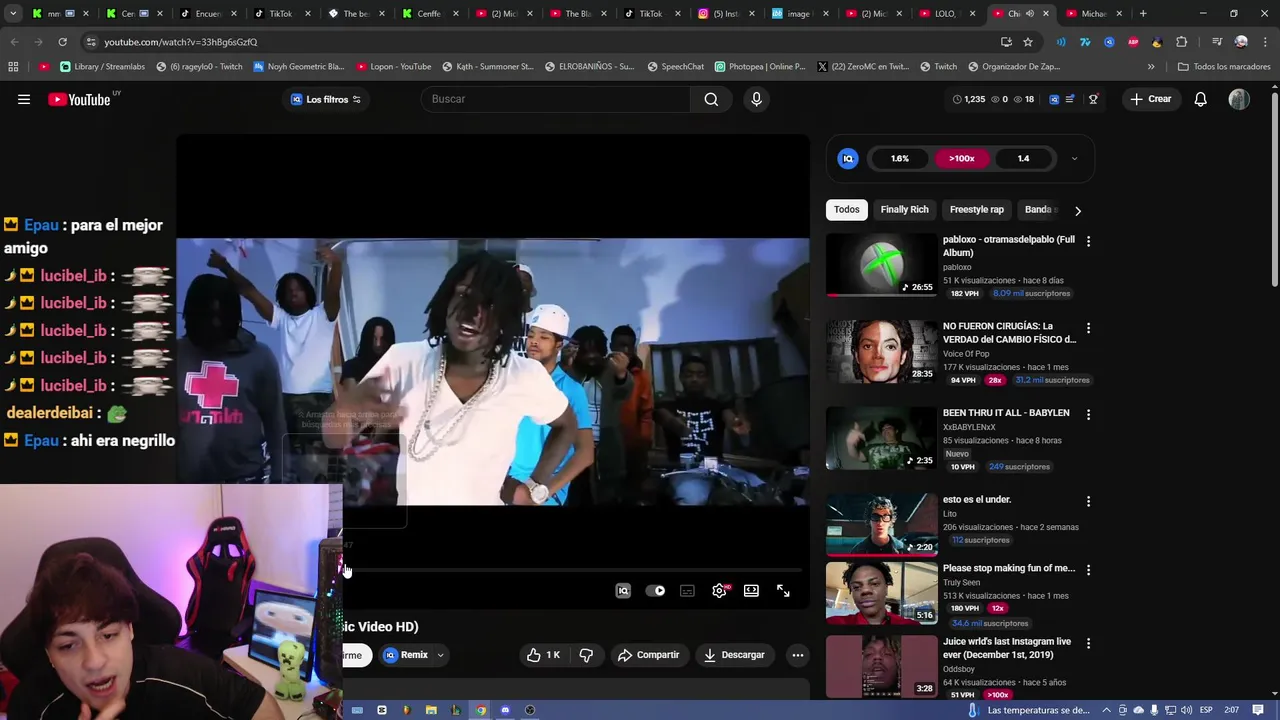This screenshot has width=1280, height=720.
Task: Open options for BEEN THRU IT ALL video
Action: click(1088, 414)
